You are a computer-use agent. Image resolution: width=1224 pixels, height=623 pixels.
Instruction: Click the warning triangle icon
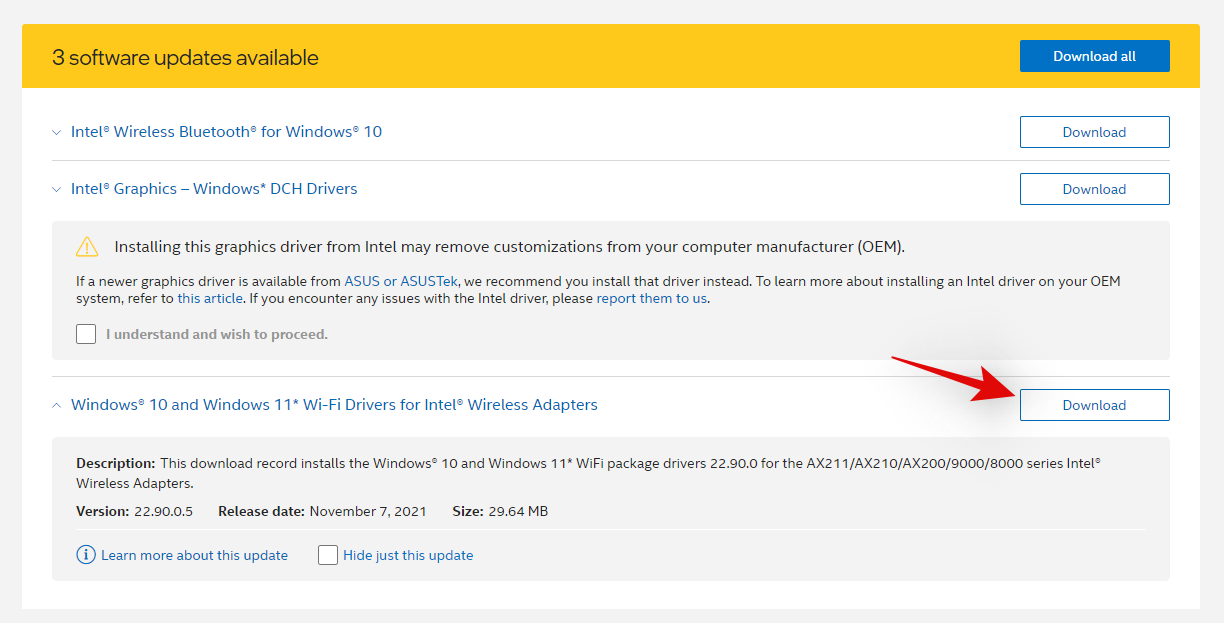point(87,246)
